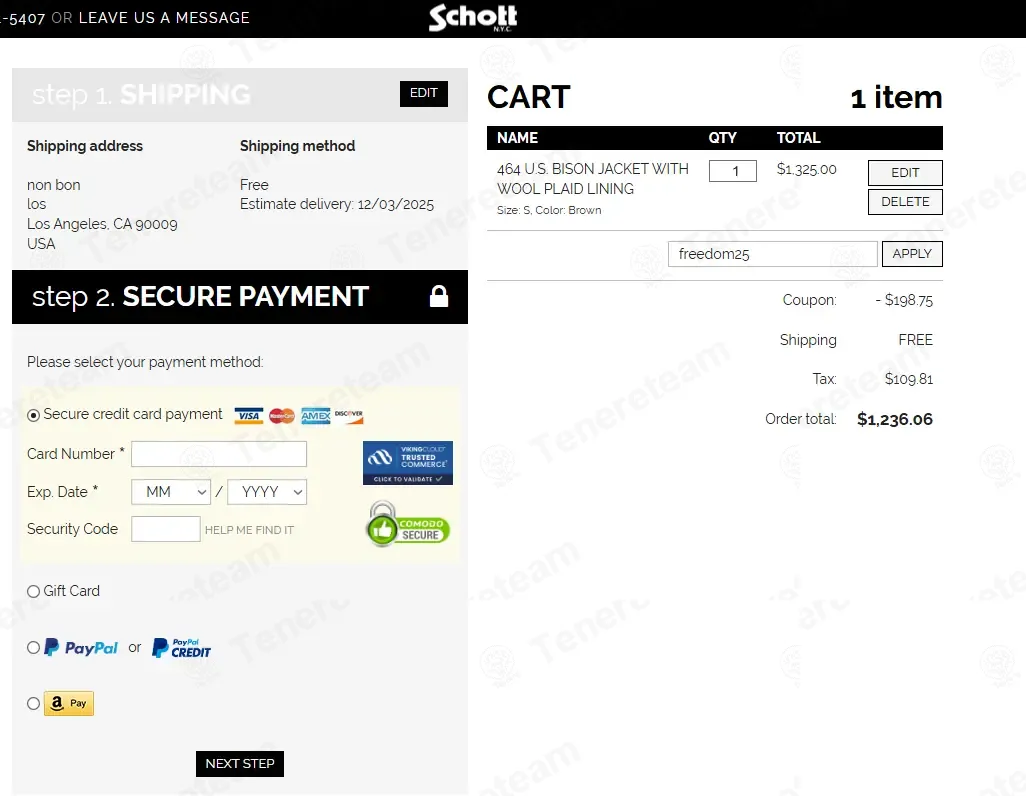Select the Gift Card payment option
Viewport: 1026px width, 796px height.
[34, 591]
